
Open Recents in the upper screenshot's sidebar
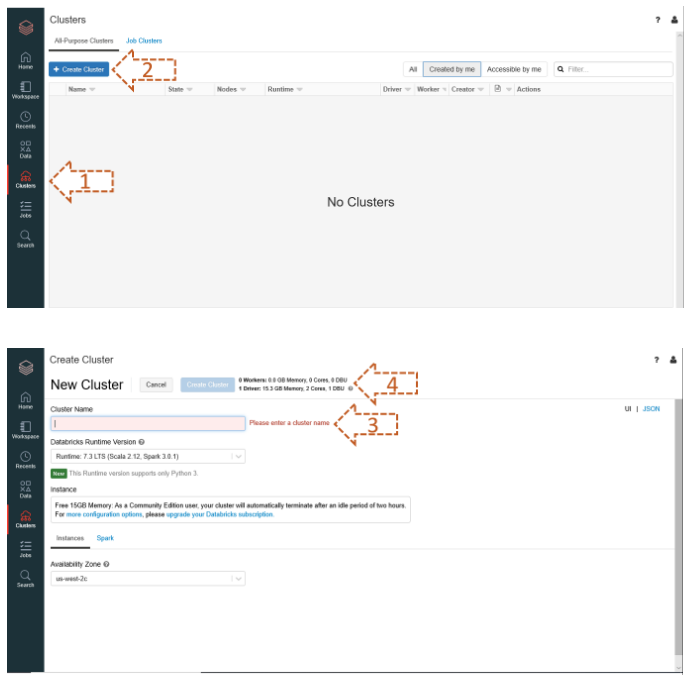coord(26,120)
